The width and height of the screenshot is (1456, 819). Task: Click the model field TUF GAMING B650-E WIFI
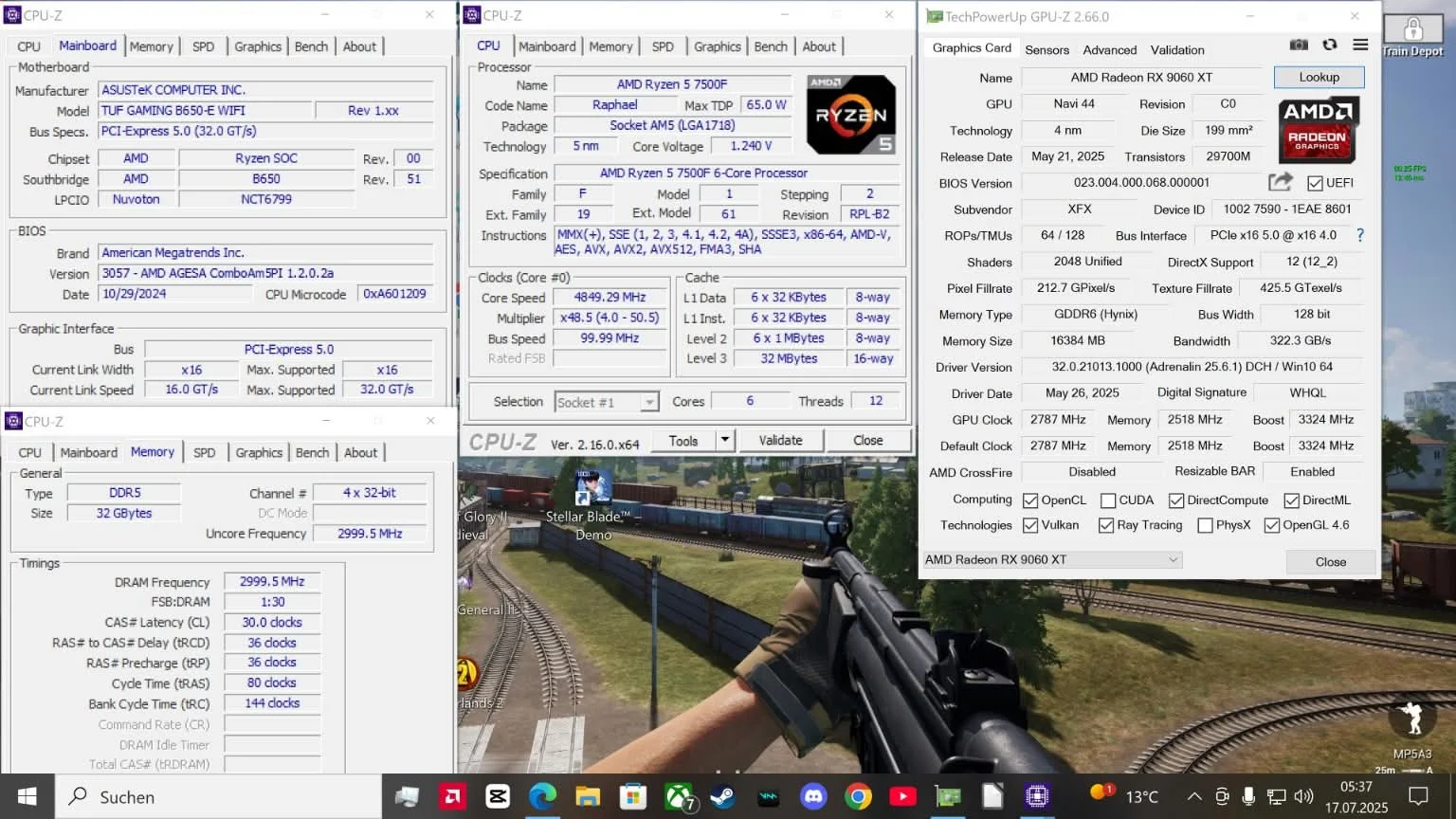207,110
